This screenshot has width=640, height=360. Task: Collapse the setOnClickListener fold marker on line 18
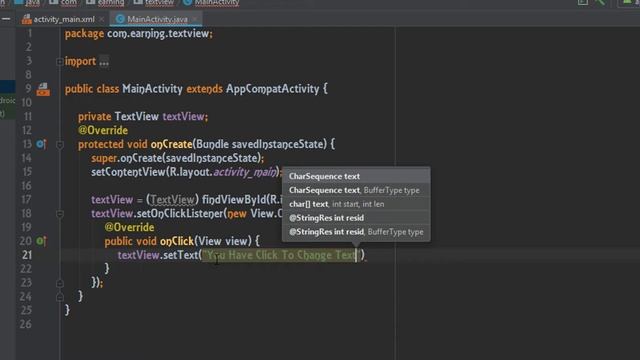tap(60, 214)
